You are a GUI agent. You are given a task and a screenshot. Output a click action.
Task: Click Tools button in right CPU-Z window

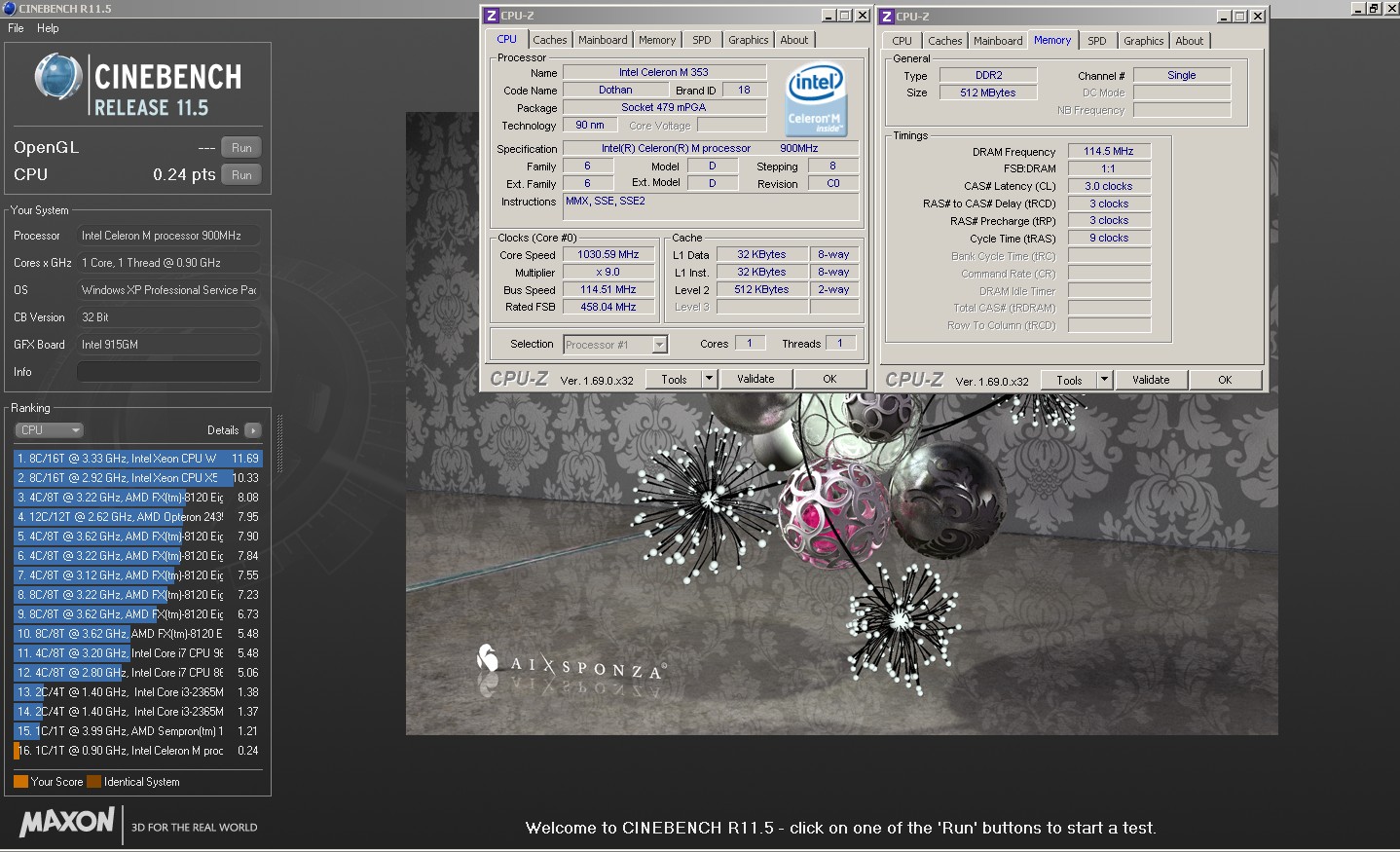[1069, 381]
